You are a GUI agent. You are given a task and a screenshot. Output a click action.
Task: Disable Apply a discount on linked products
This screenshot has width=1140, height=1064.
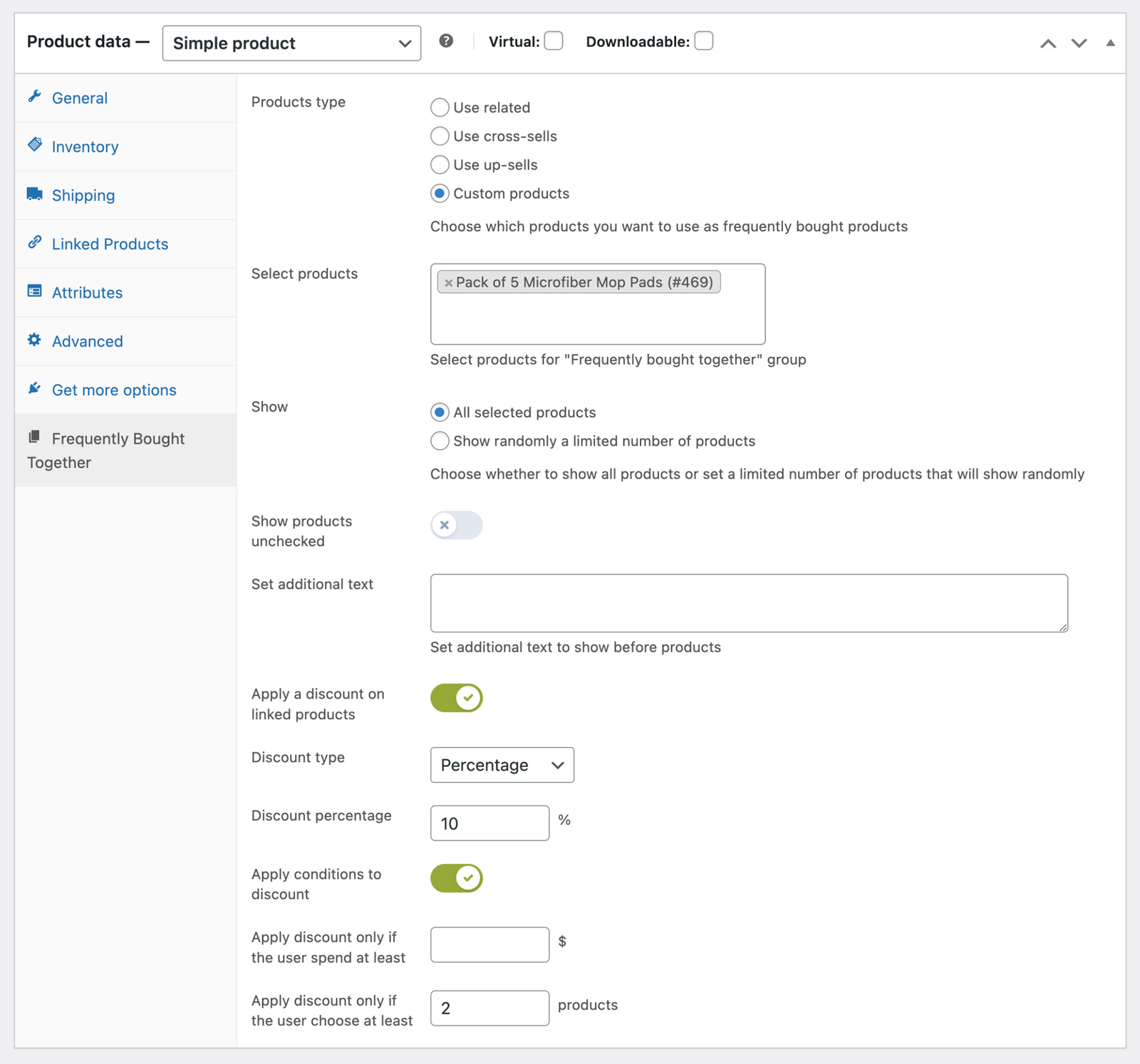[456, 698]
